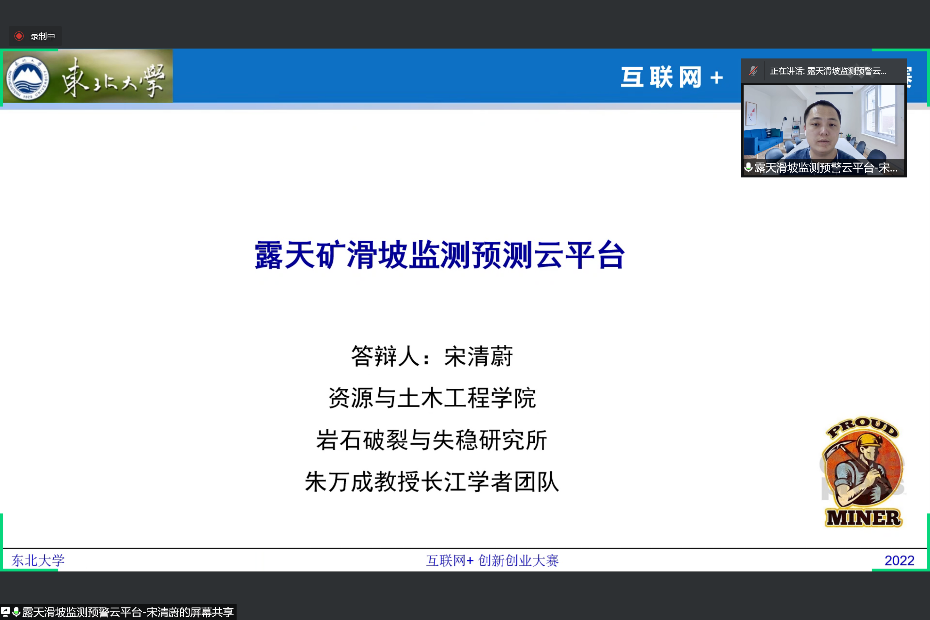Click the microphone icon in bottom-left sharing label

[x=16, y=612]
